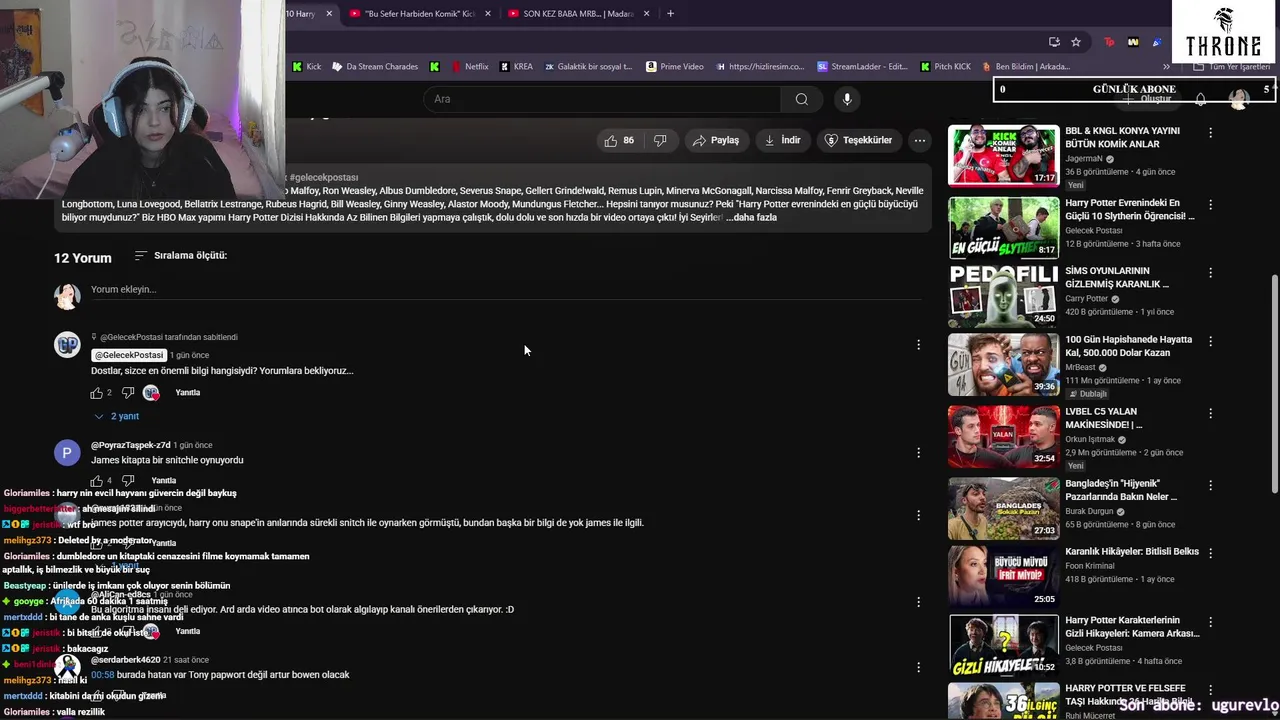Open the install/cast icon in address bar
1280x720 pixels.
point(1054,42)
